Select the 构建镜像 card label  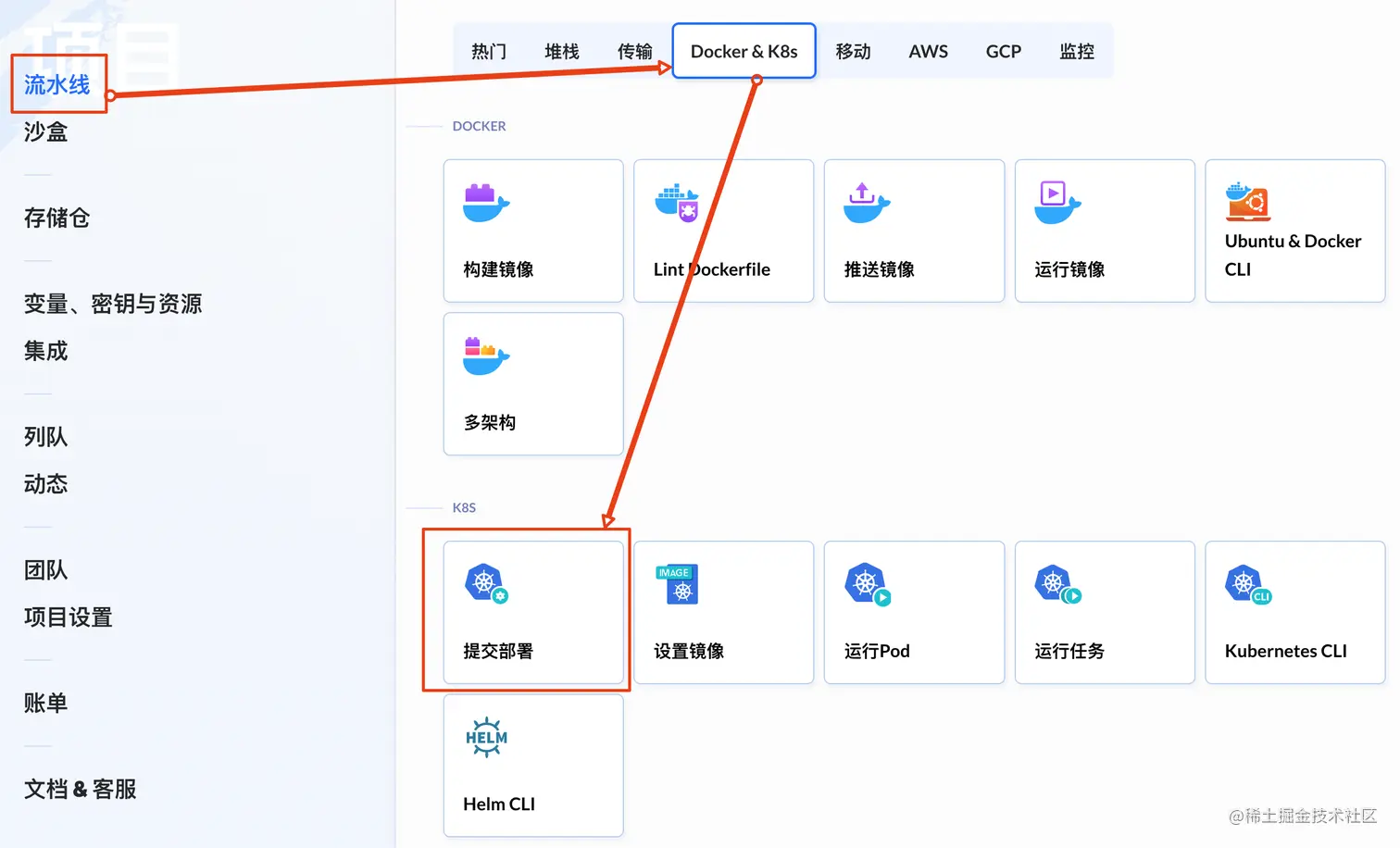click(499, 269)
